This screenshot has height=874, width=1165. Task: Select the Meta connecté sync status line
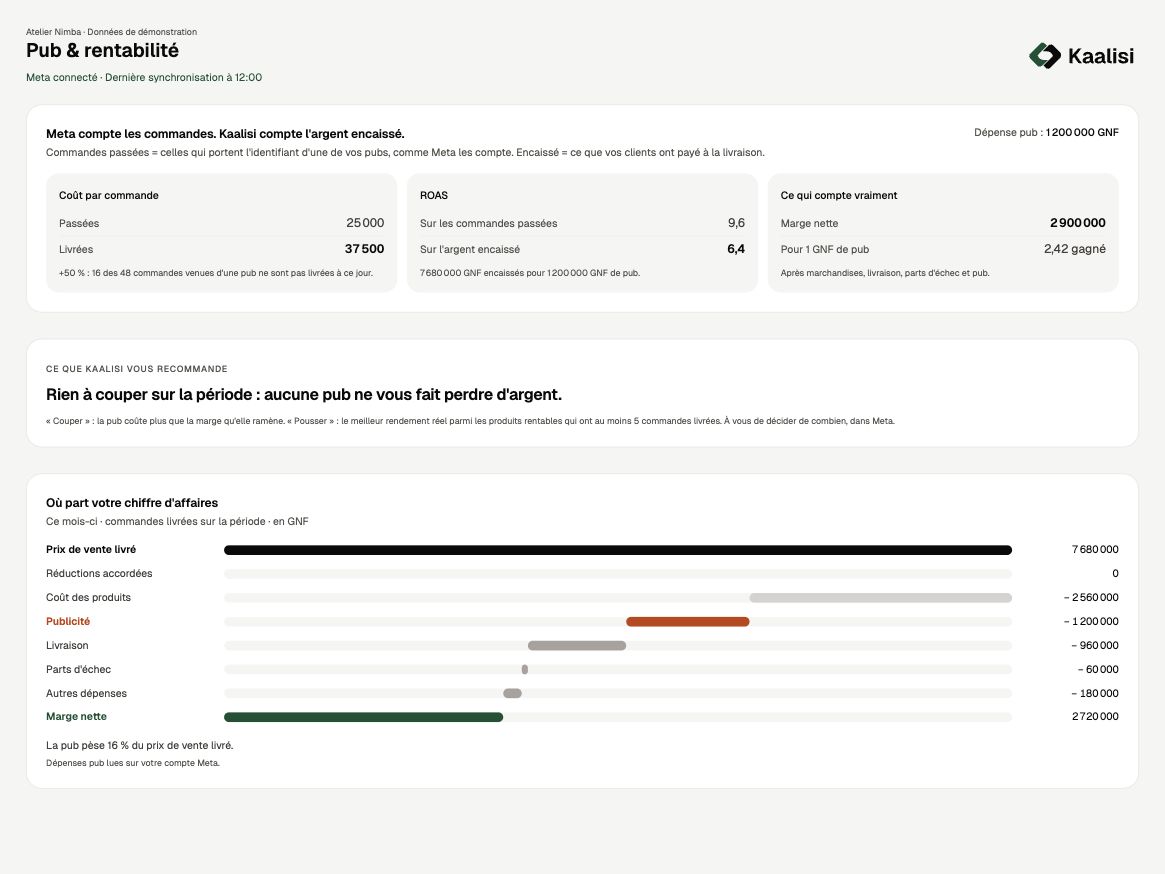(x=144, y=77)
